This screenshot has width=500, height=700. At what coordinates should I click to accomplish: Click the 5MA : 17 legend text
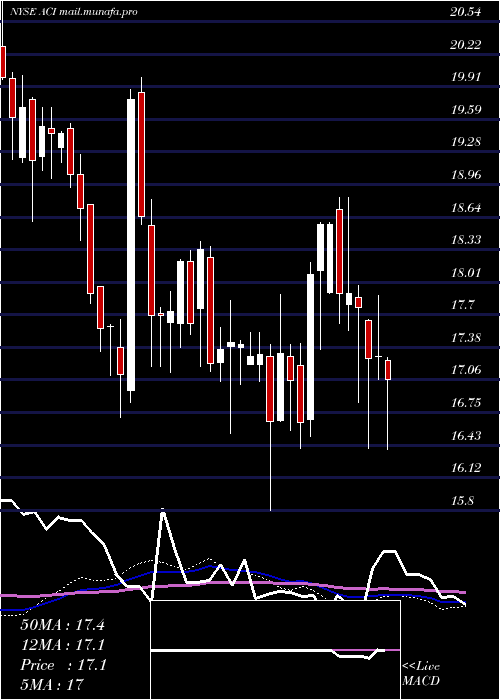pyautogui.click(x=52, y=685)
